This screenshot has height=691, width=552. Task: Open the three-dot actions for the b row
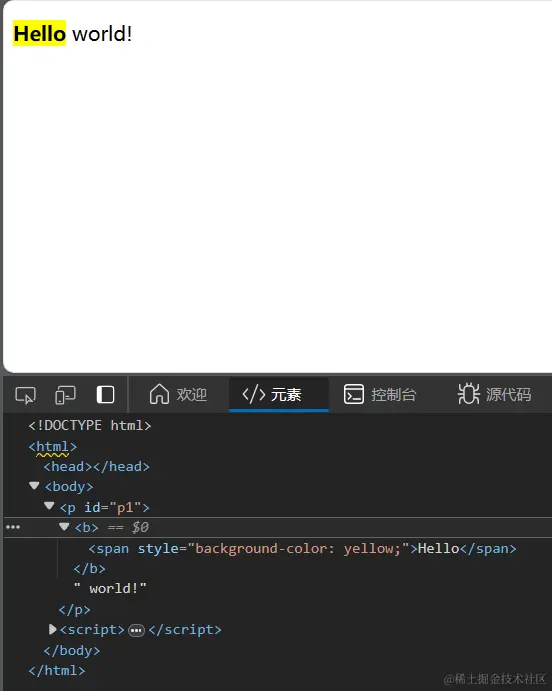(x=13, y=527)
